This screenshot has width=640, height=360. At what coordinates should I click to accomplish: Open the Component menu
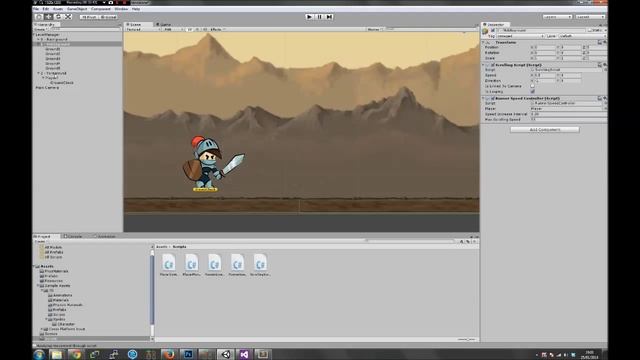coord(101,9)
